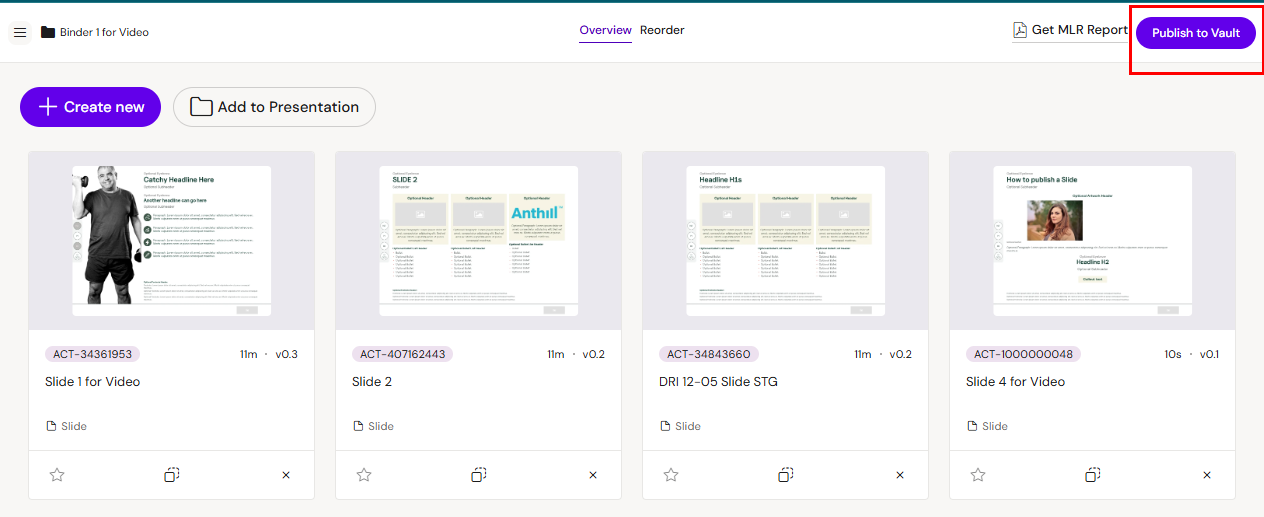This screenshot has height=517, width=1264.
Task: Click copy icon on Slide 1 for Video
Action: pyautogui.click(x=172, y=475)
